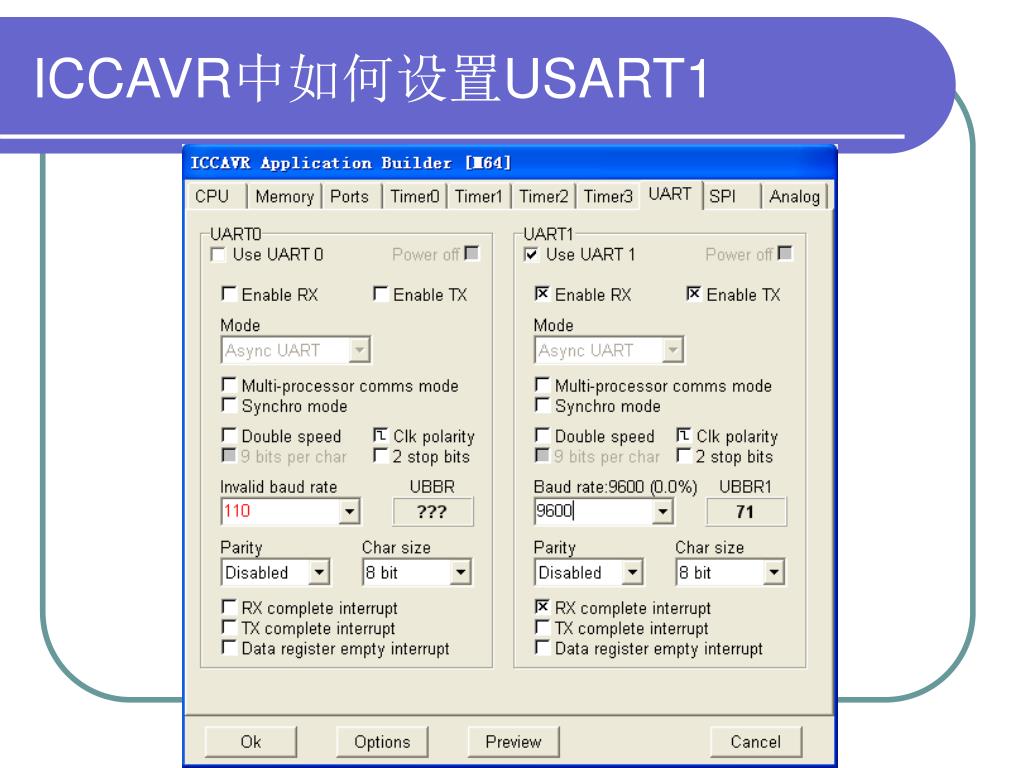Select the UART tab
1024x768 pixels.
pyautogui.click(x=670, y=195)
